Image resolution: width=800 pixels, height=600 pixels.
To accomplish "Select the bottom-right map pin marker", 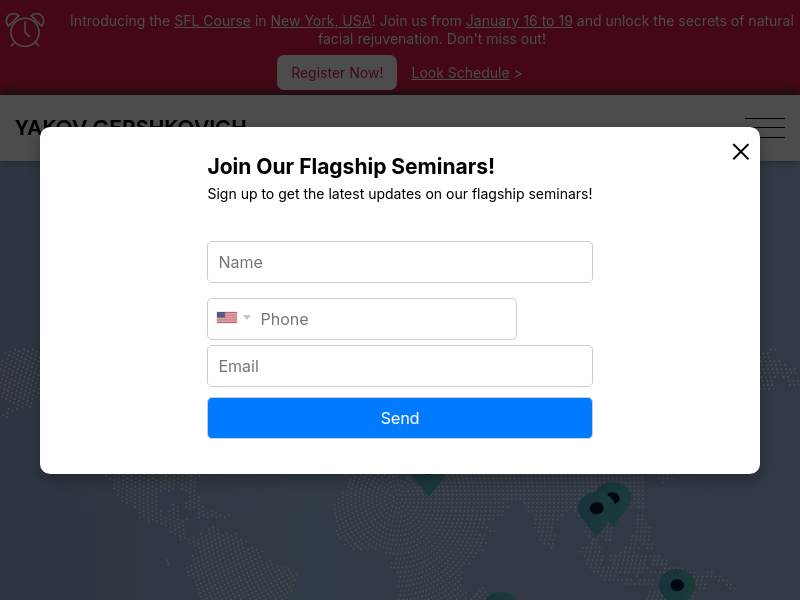I will [677, 585].
